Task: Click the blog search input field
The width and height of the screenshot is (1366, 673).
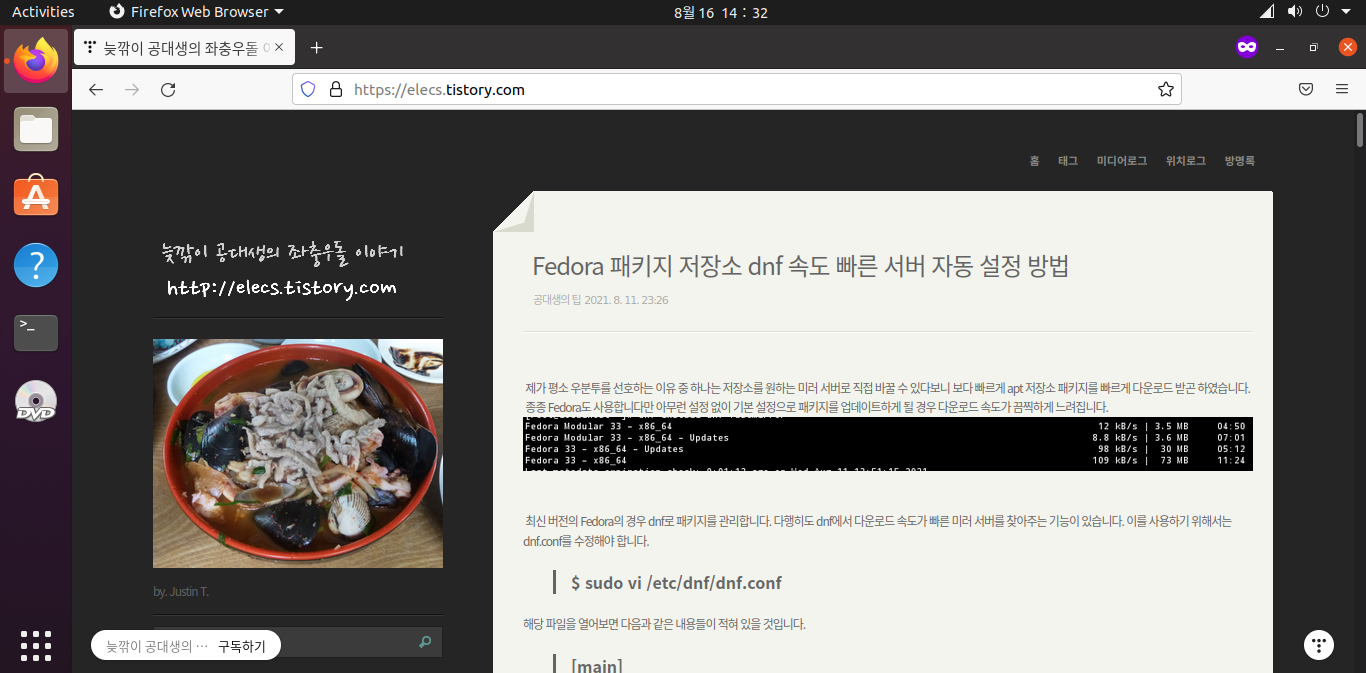Action: coord(298,642)
